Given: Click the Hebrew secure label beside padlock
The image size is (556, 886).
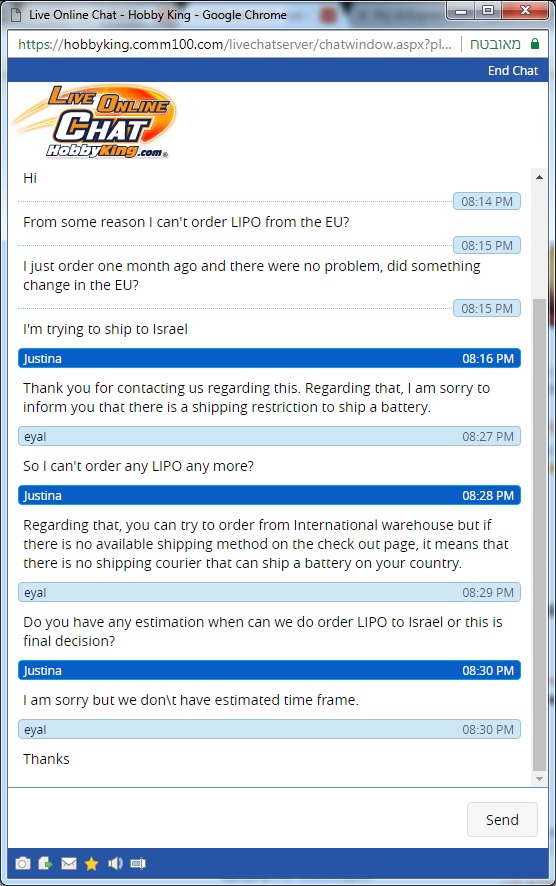Looking at the screenshot, I should click(x=496, y=44).
